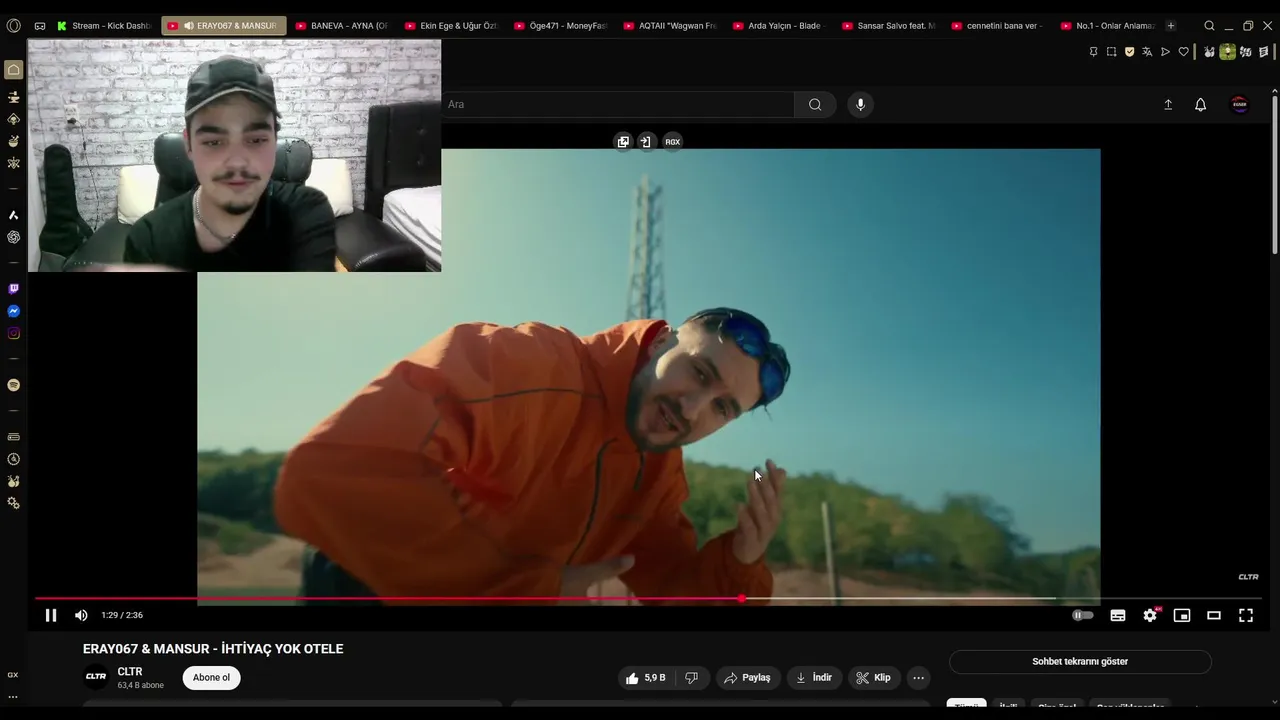Enter fullscreen mode

tap(1246, 615)
